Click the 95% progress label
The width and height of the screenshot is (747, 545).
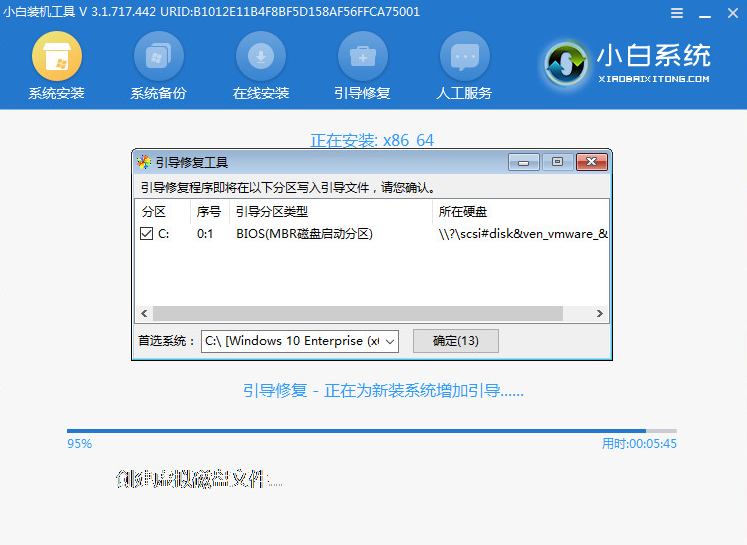click(x=80, y=444)
